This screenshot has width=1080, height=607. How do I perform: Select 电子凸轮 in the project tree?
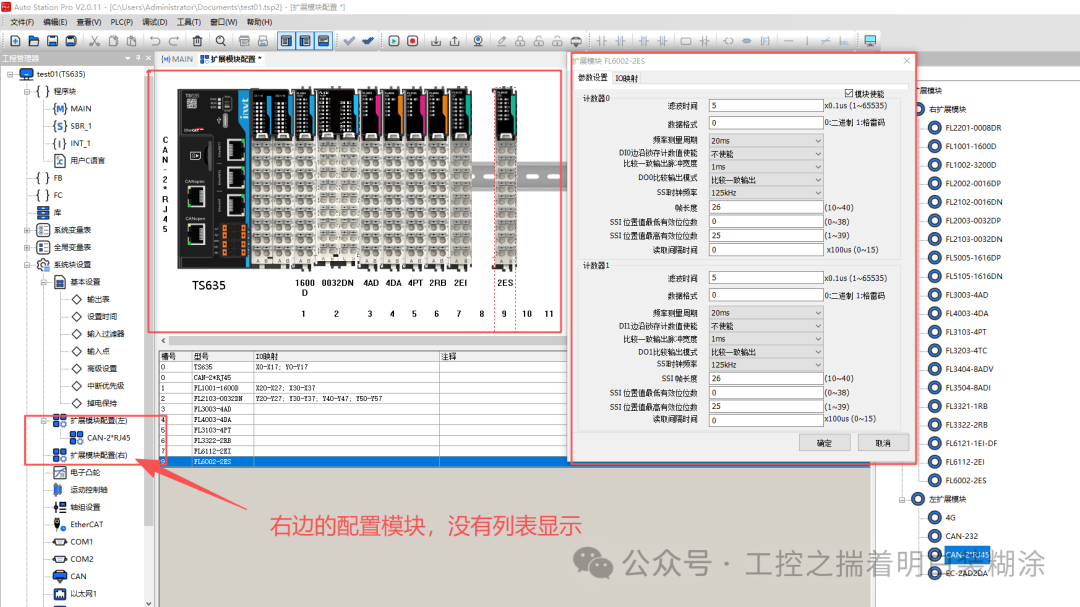tap(85, 473)
